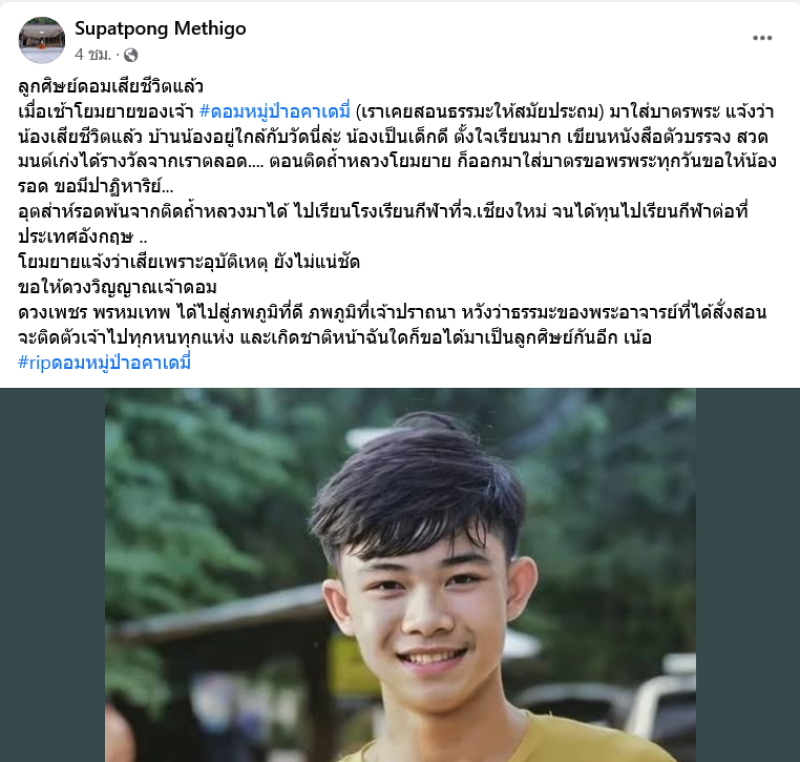Viewport: 800px width, 762px height.
Task: Click the first line "ลูกศิษย์ดอมเสียชีวิตแล้ว"
Action: point(111,86)
